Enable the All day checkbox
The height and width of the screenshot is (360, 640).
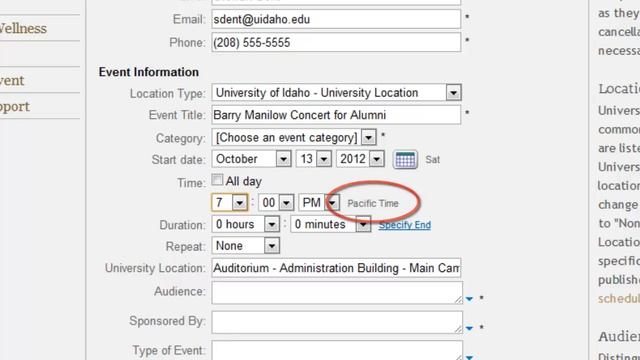tap(217, 180)
